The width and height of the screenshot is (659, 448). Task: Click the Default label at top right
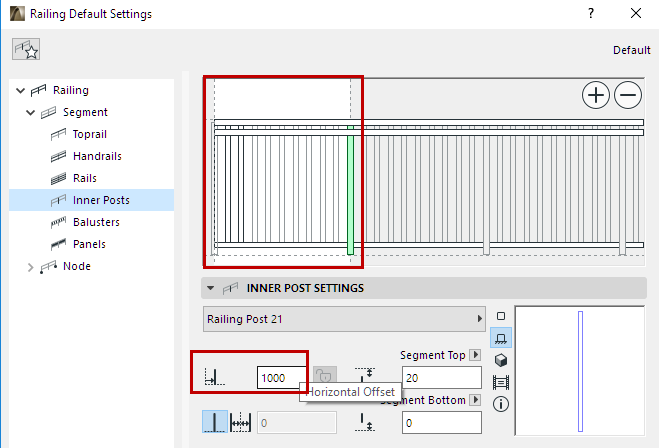632,50
